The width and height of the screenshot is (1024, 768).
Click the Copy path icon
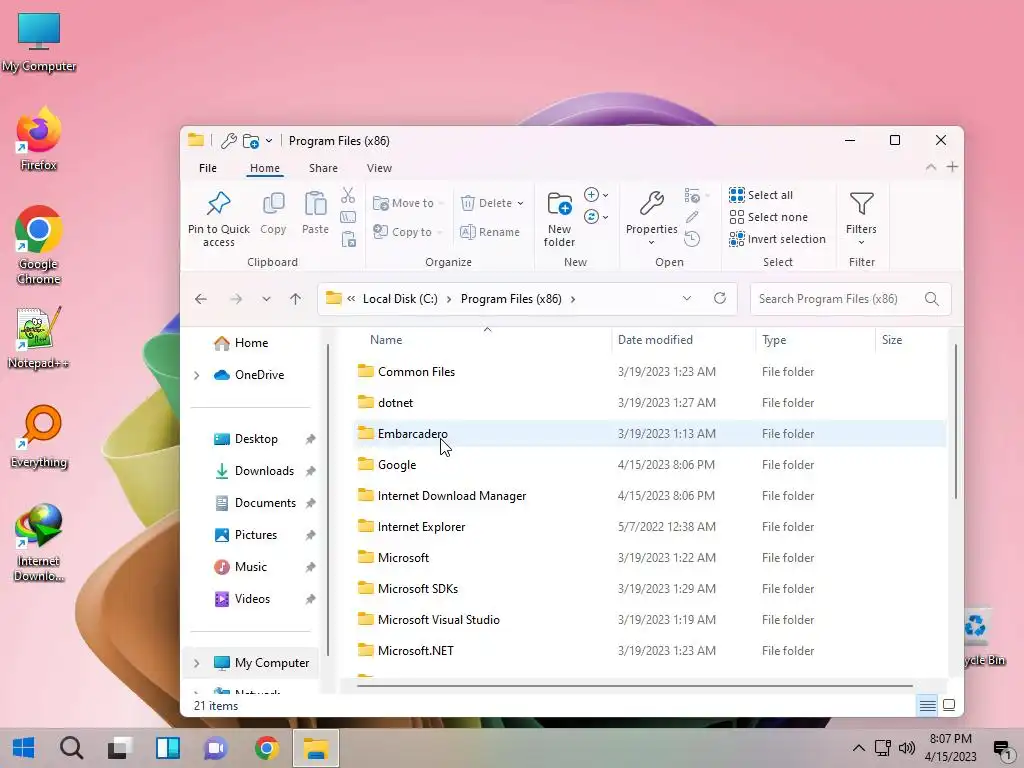[348, 217]
